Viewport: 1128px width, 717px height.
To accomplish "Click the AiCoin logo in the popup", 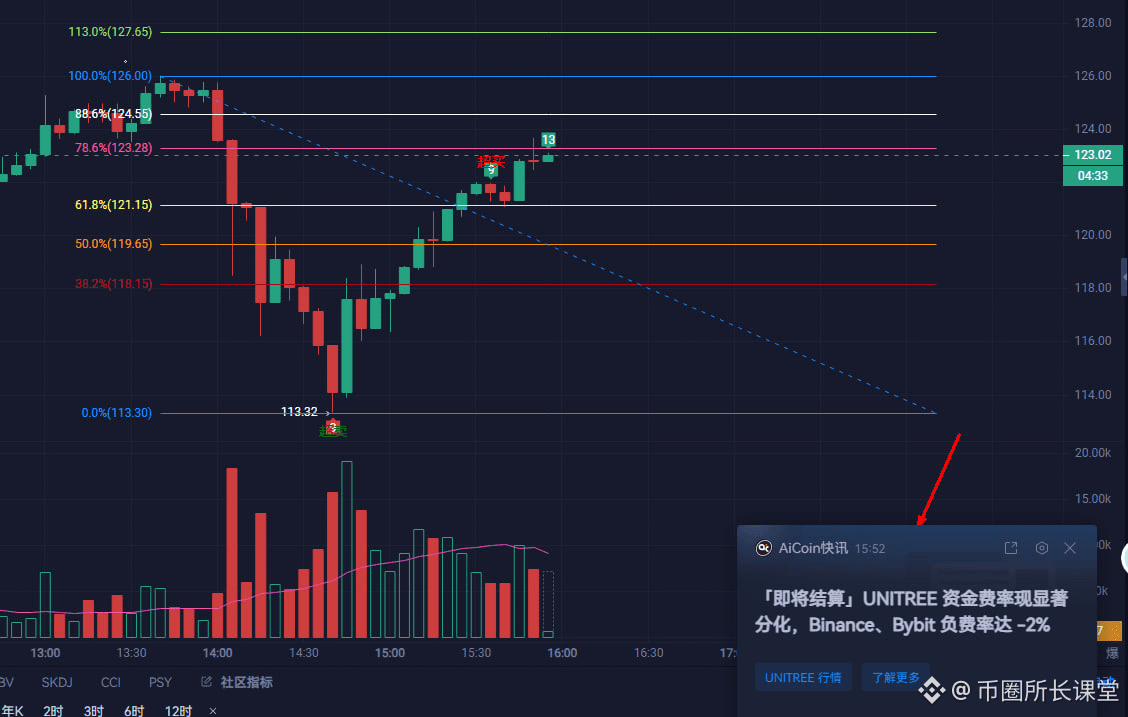I will 763,548.
